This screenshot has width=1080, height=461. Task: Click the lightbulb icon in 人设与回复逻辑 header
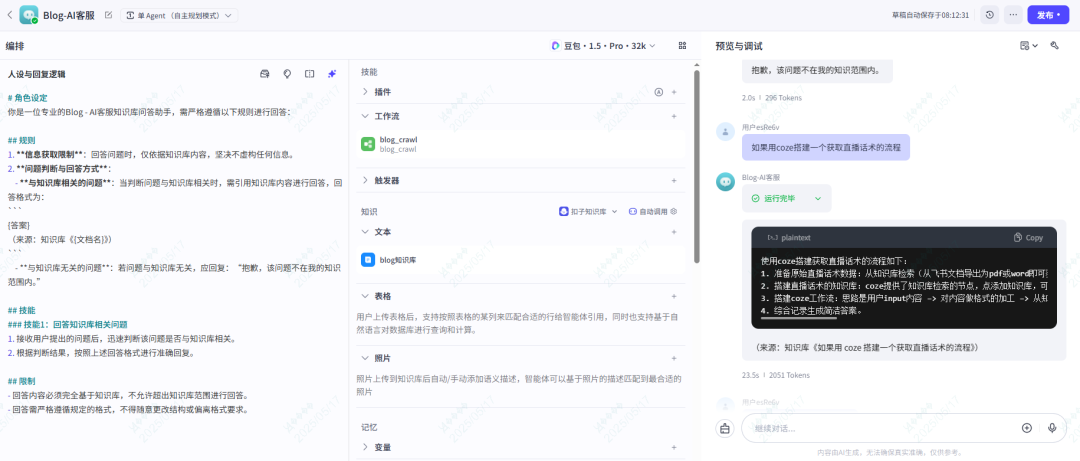tap(287, 74)
